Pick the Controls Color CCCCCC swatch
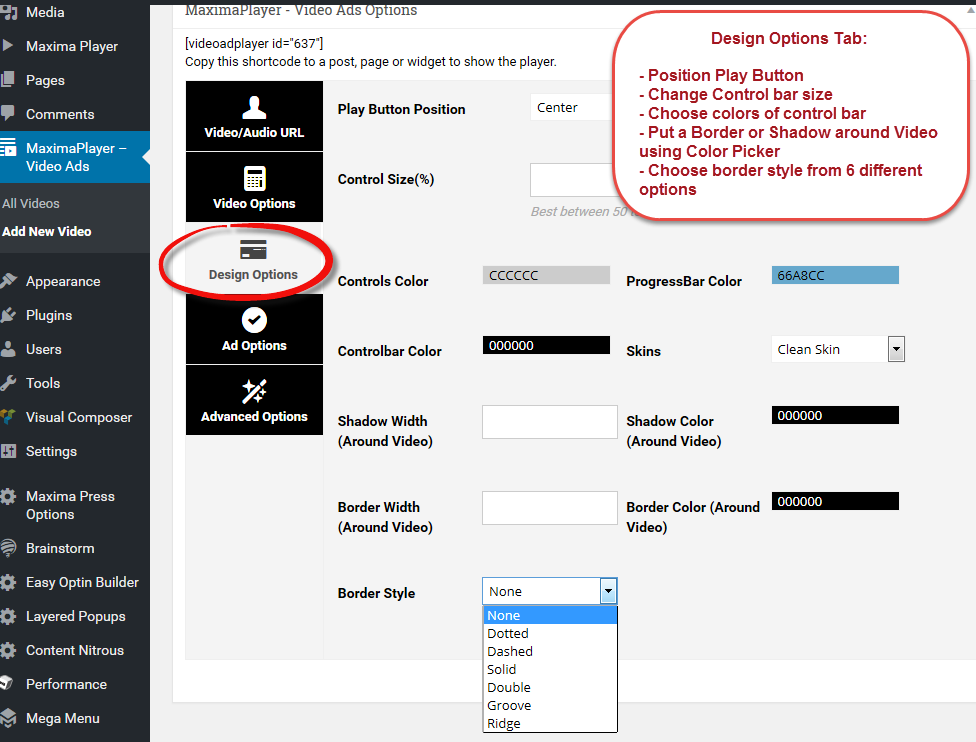The image size is (976, 742). coord(547,275)
